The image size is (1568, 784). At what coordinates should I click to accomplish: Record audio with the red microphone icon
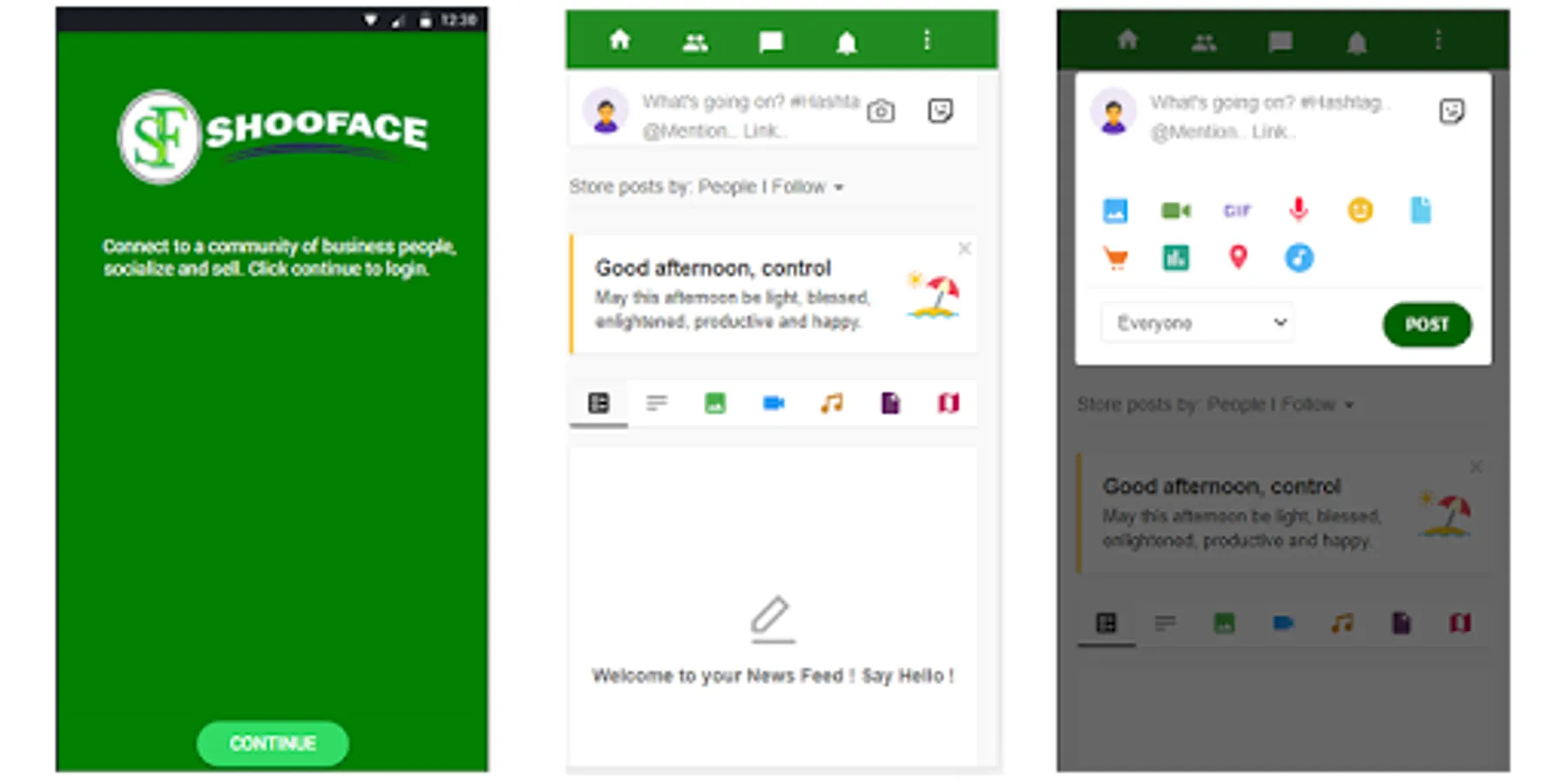tap(1299, 209)
